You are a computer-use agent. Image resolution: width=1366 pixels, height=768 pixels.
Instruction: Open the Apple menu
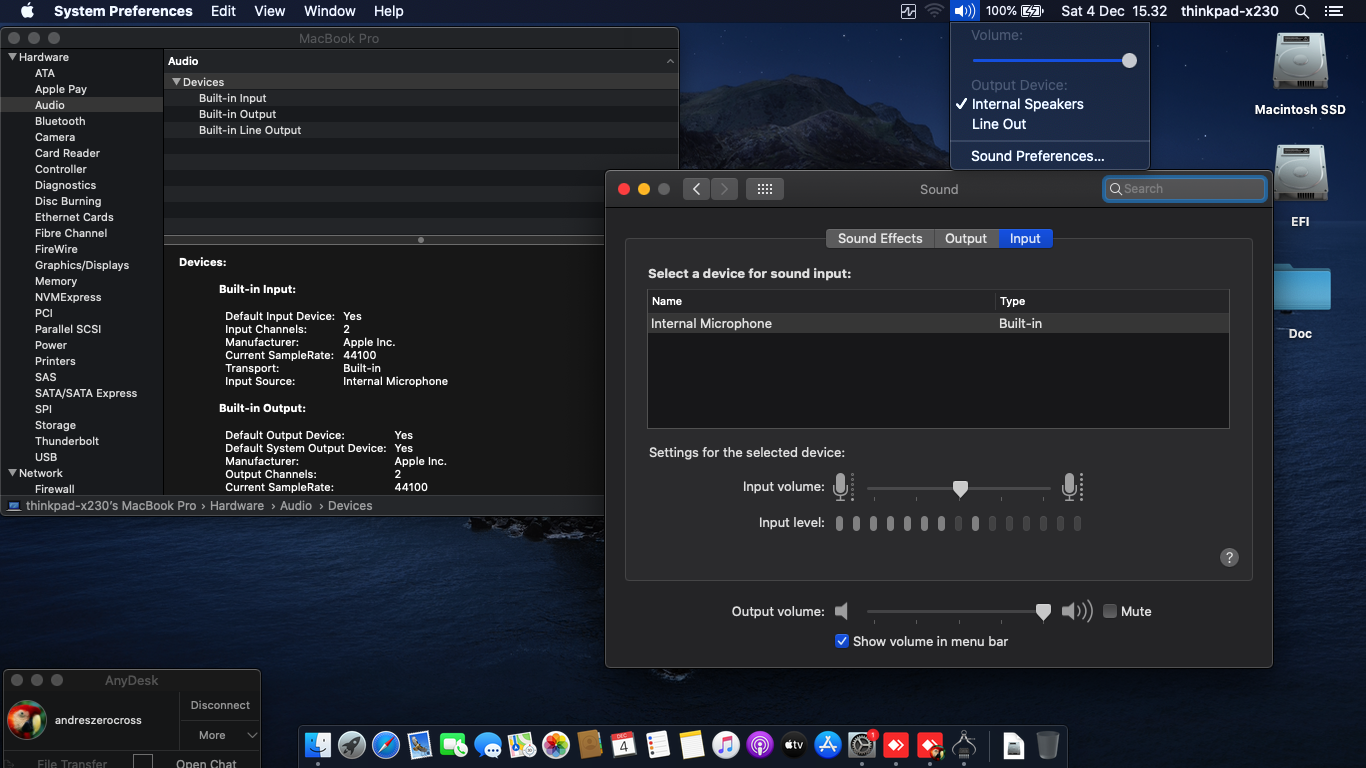pyautogui.click(x=27, y=11)
